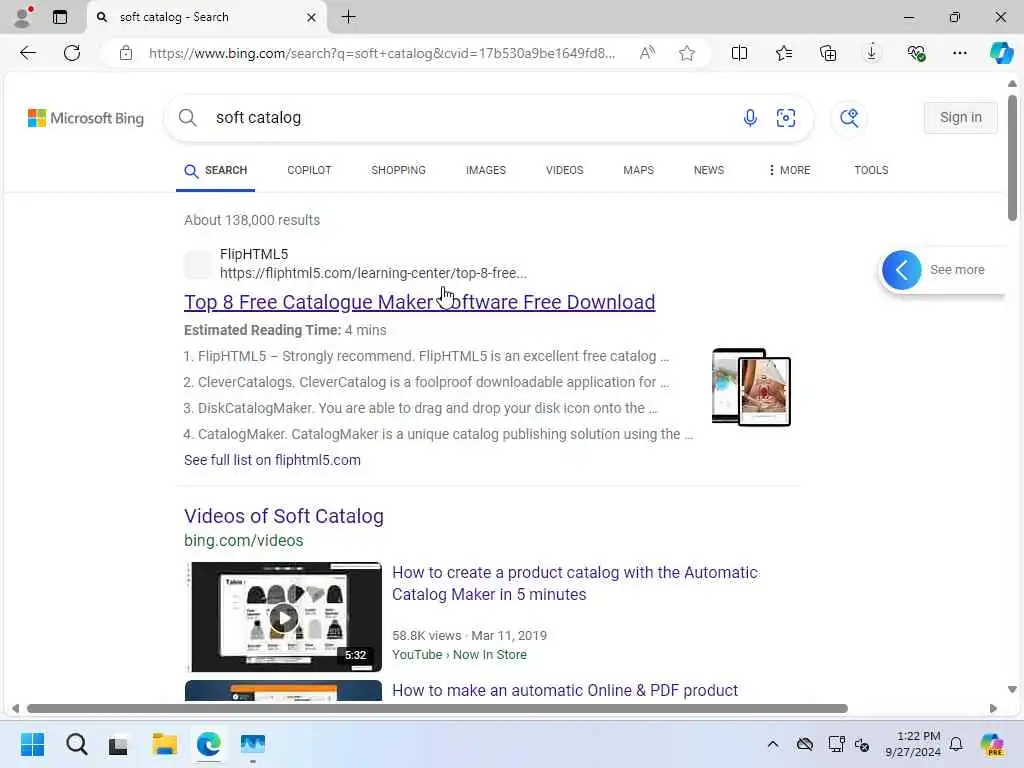
Task: Open Top 8 Free Catalogue Maker link
Action: pyautogui.click(x=419, y=302)
